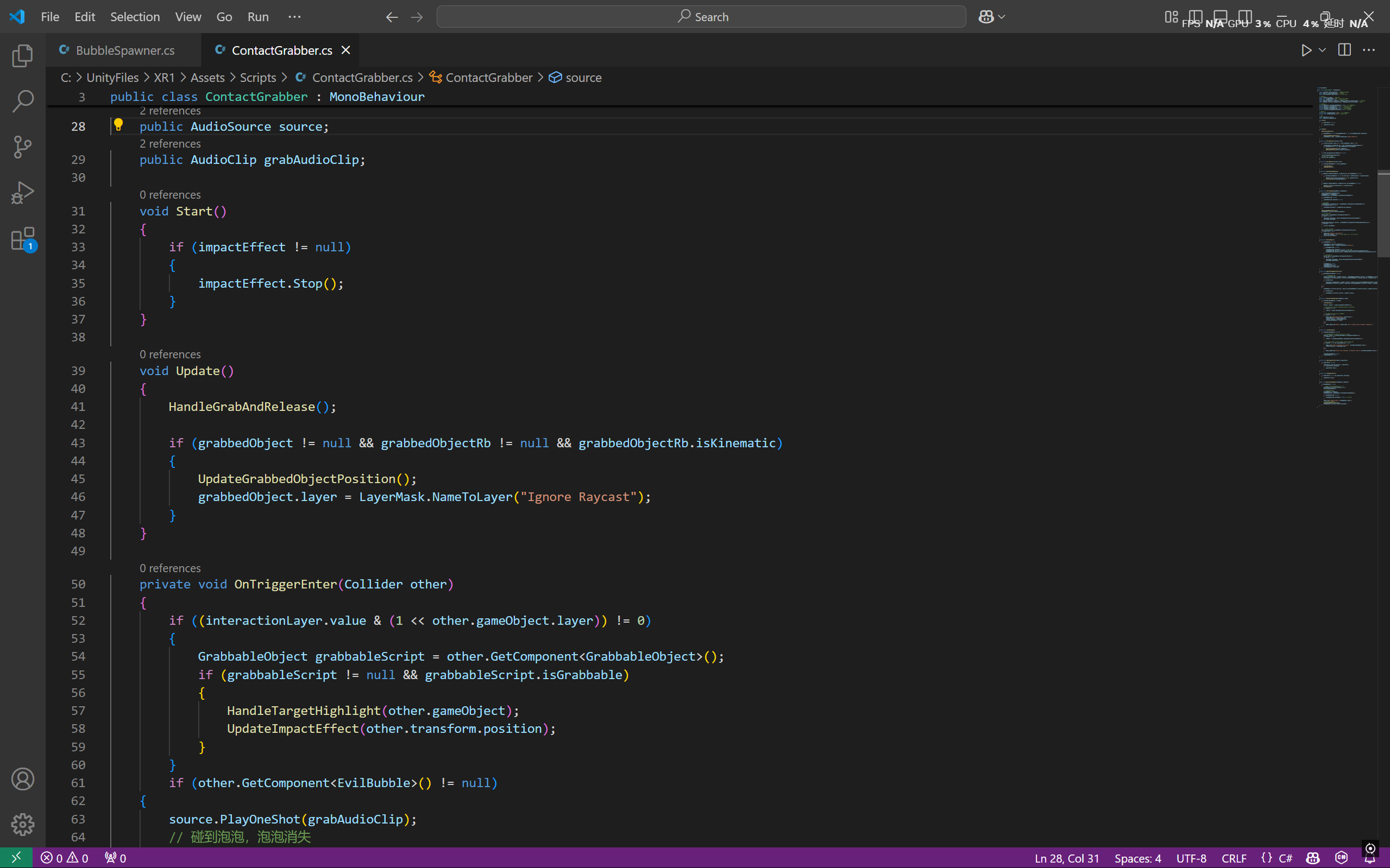Viewport: 1390px width, 868px height.
Task: Click the 2 references code lens above grabAudioClip
Action: pos(170,143)
